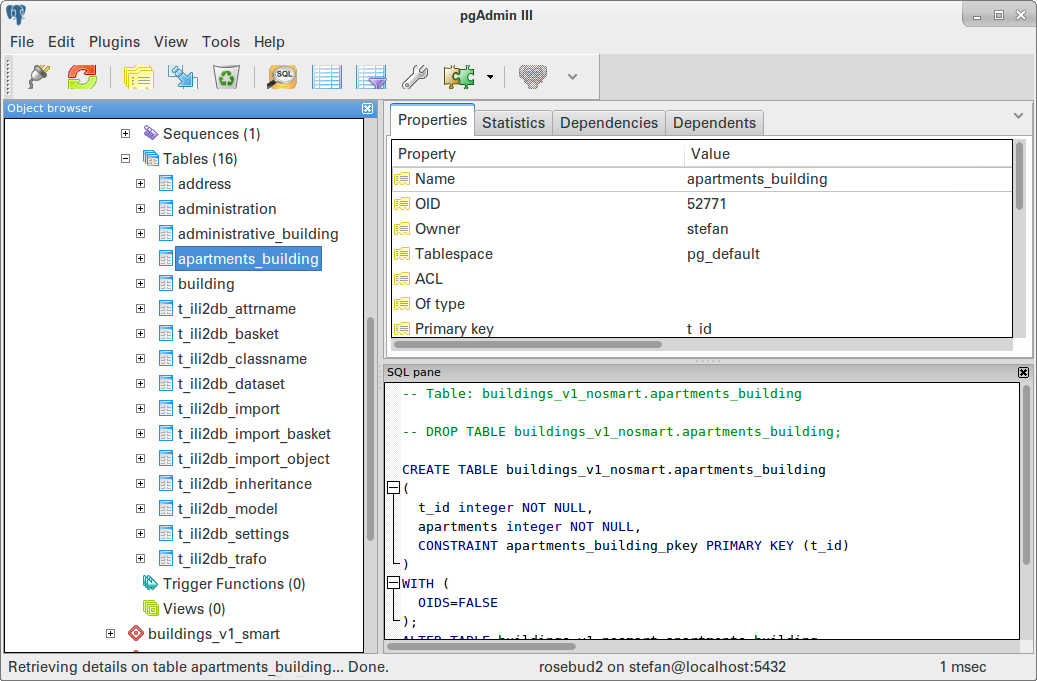This screenshot has height=681, width=1037.
Task: Open the Help menu
Action: pos(269,42)
